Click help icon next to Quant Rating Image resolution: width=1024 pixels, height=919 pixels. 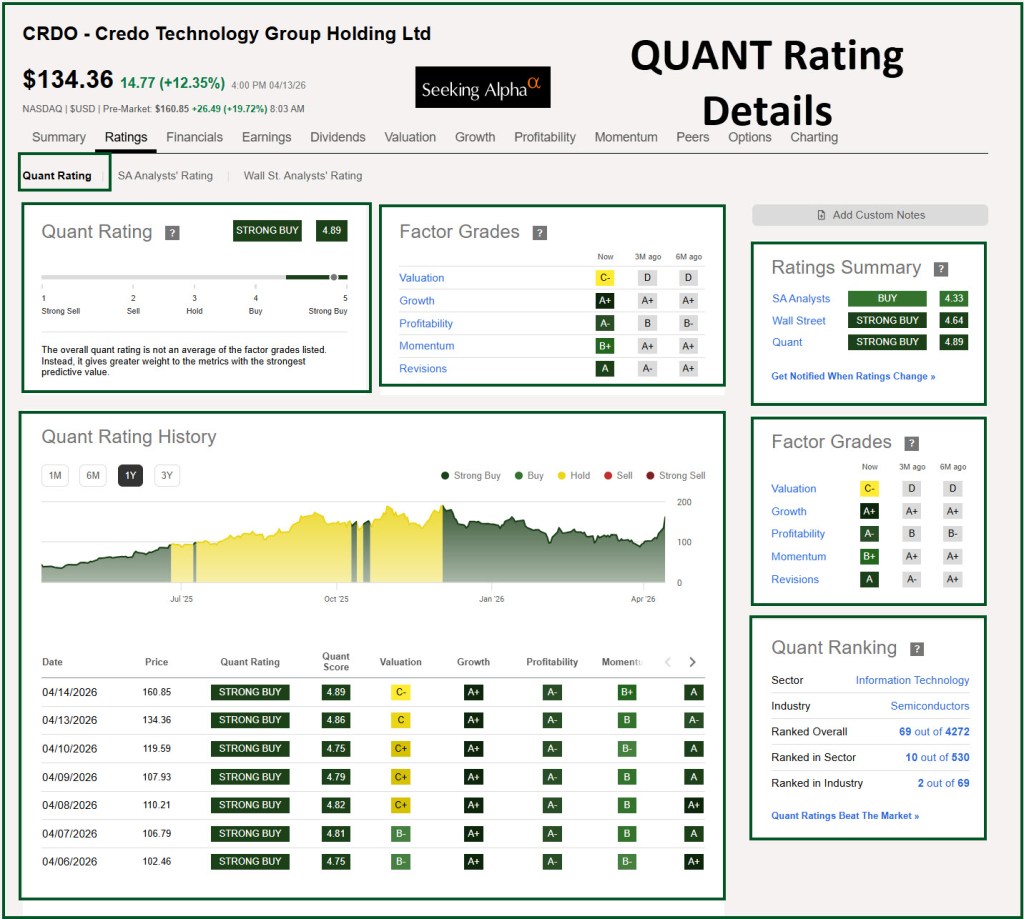click(172, 233)
